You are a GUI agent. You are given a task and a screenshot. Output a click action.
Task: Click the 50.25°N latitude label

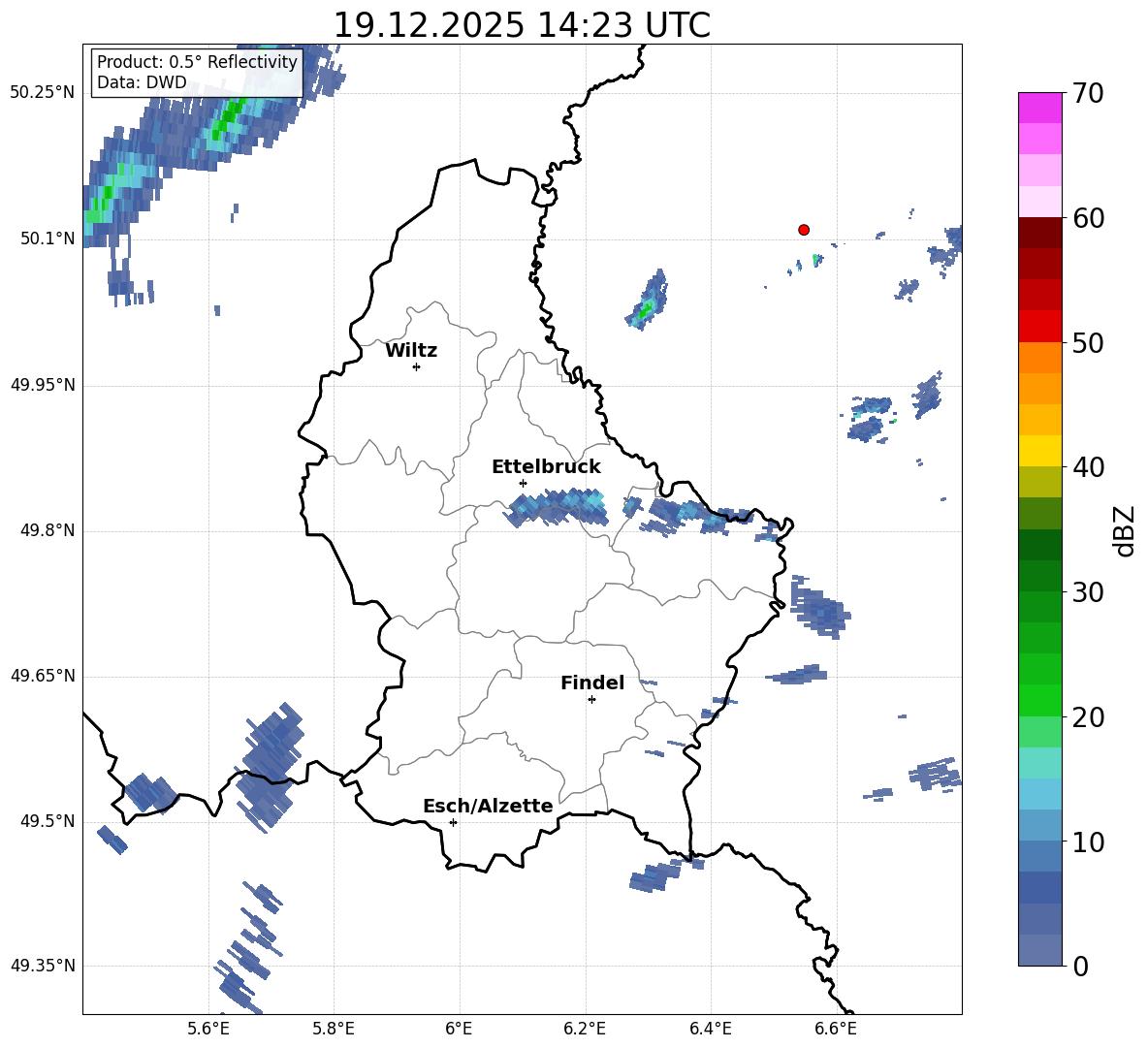tap(43, 93)
